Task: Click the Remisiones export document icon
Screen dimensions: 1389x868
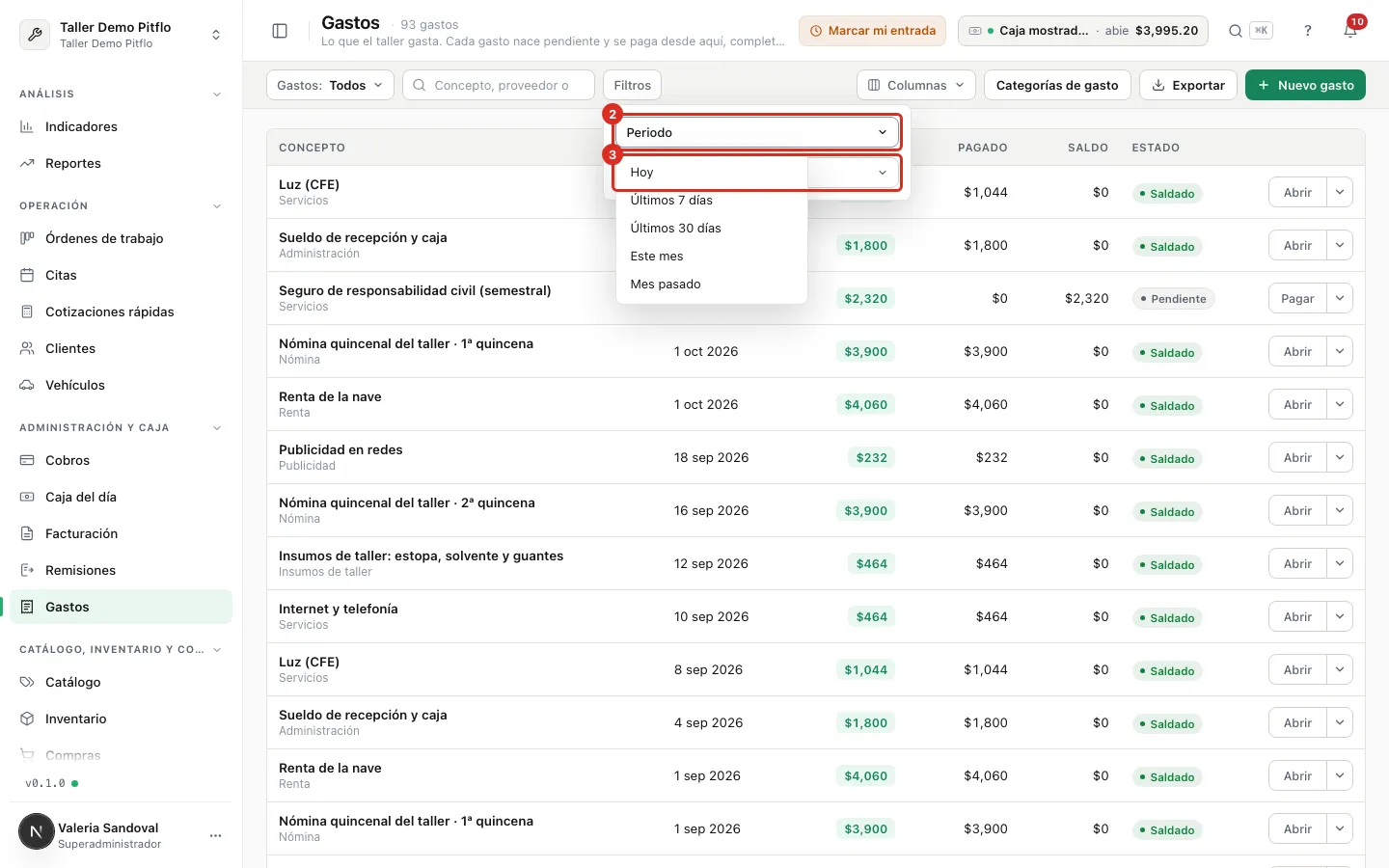Action: [x=27, y=570]
